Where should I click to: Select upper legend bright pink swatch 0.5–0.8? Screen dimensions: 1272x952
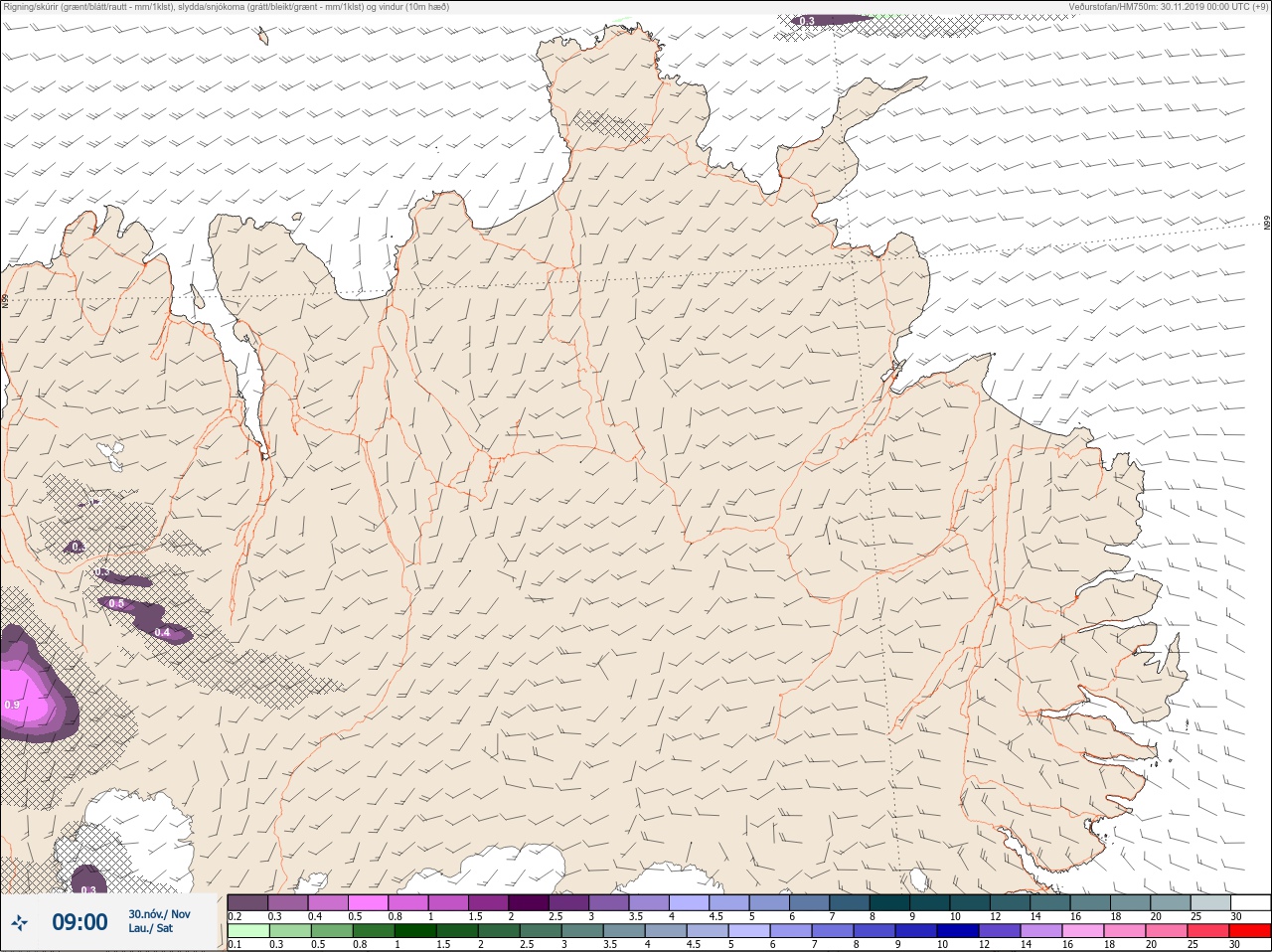(x=369, y=902)
